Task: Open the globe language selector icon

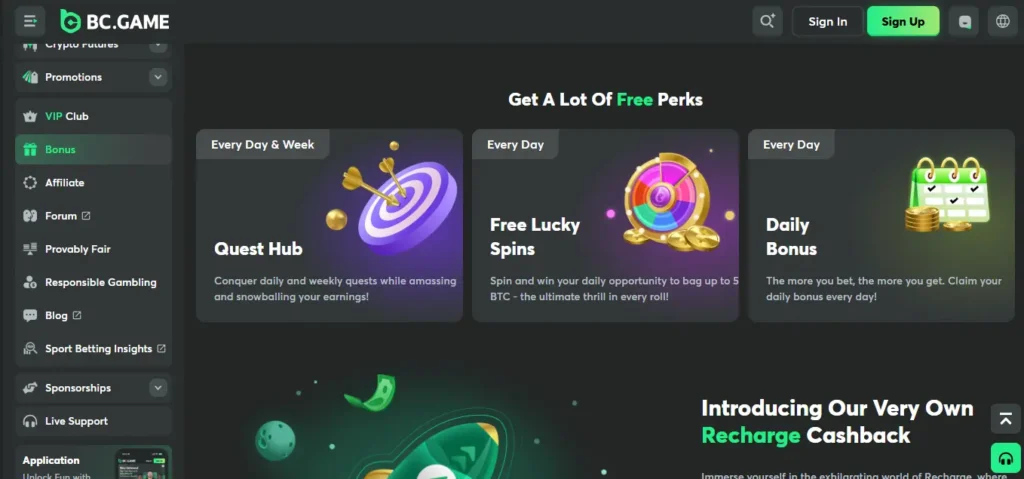Action: coord(1002,22)
